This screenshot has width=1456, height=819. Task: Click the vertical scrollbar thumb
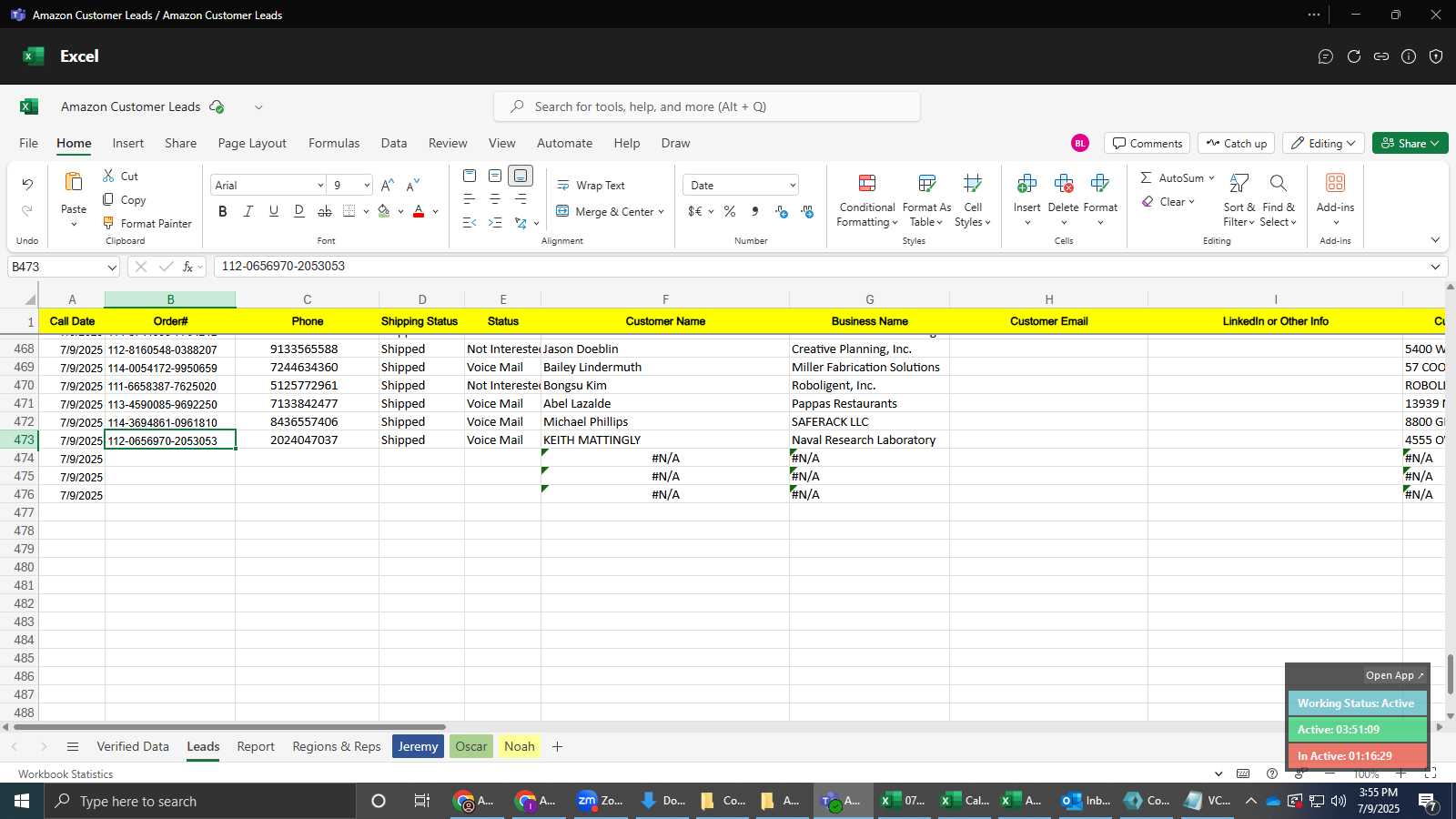pyautogui.click(x=1450, y=674)
